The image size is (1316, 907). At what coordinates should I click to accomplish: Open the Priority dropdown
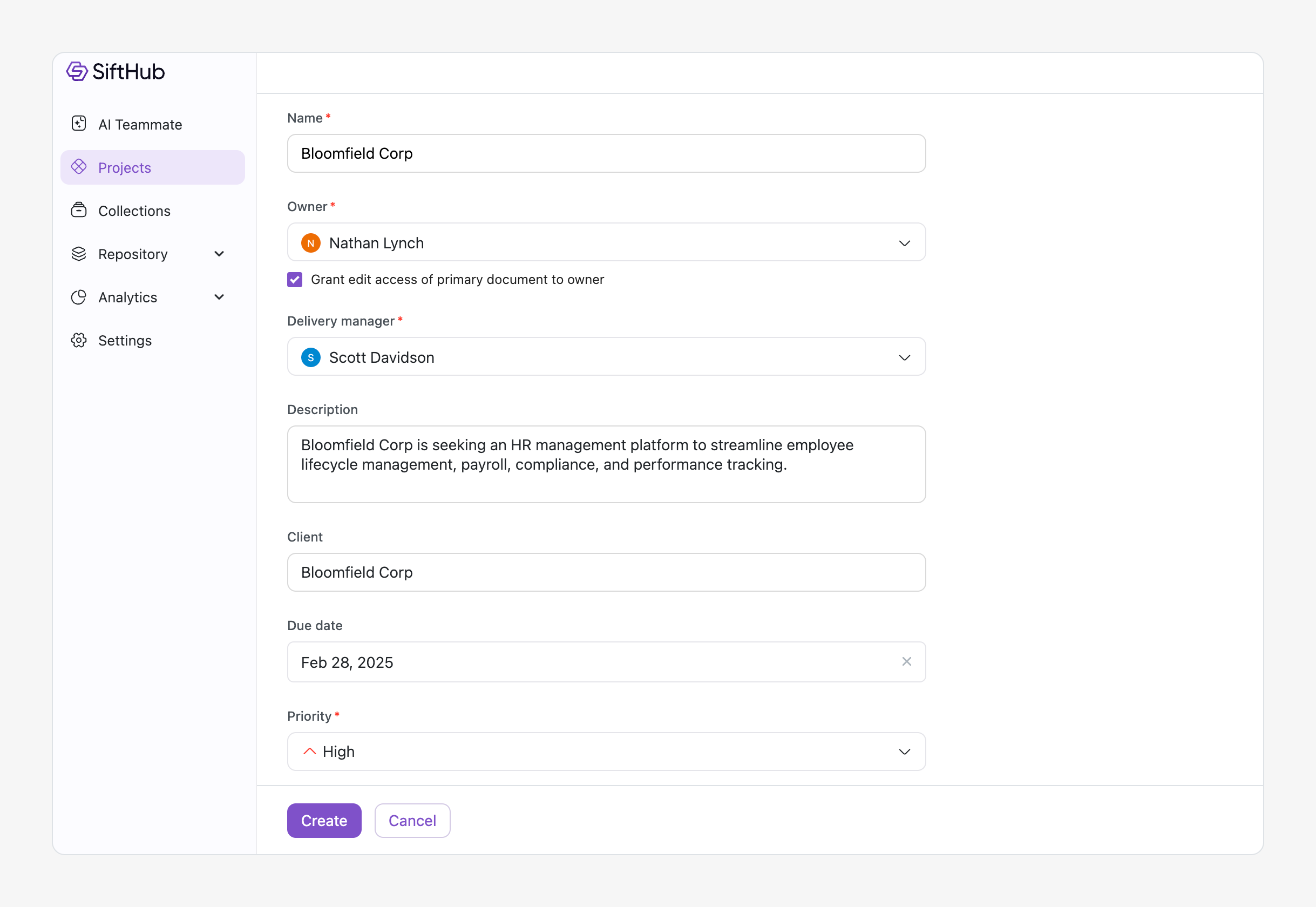point(904,752)
